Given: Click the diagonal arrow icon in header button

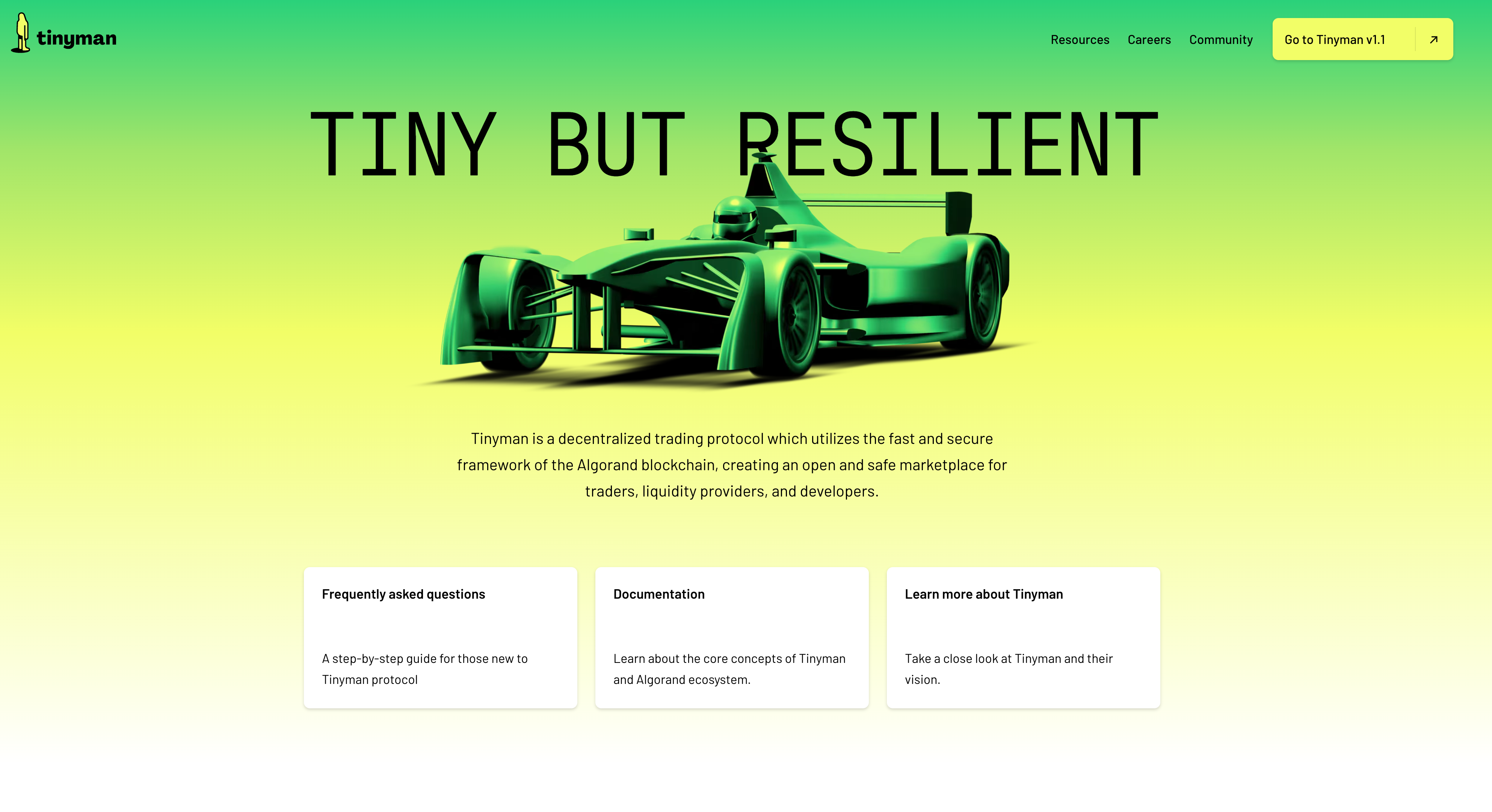Looking at the screenshot, I should (x=1433, y=39).
